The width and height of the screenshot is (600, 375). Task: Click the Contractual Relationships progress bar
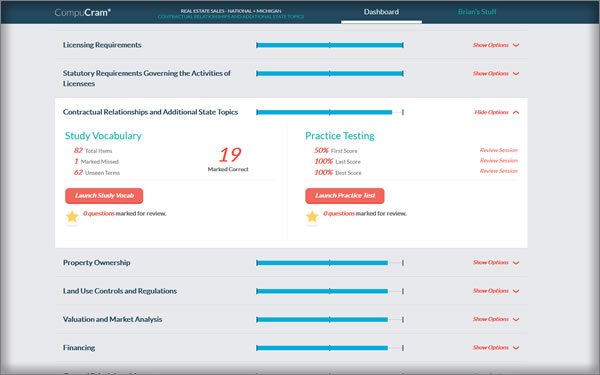pos(329,112)
